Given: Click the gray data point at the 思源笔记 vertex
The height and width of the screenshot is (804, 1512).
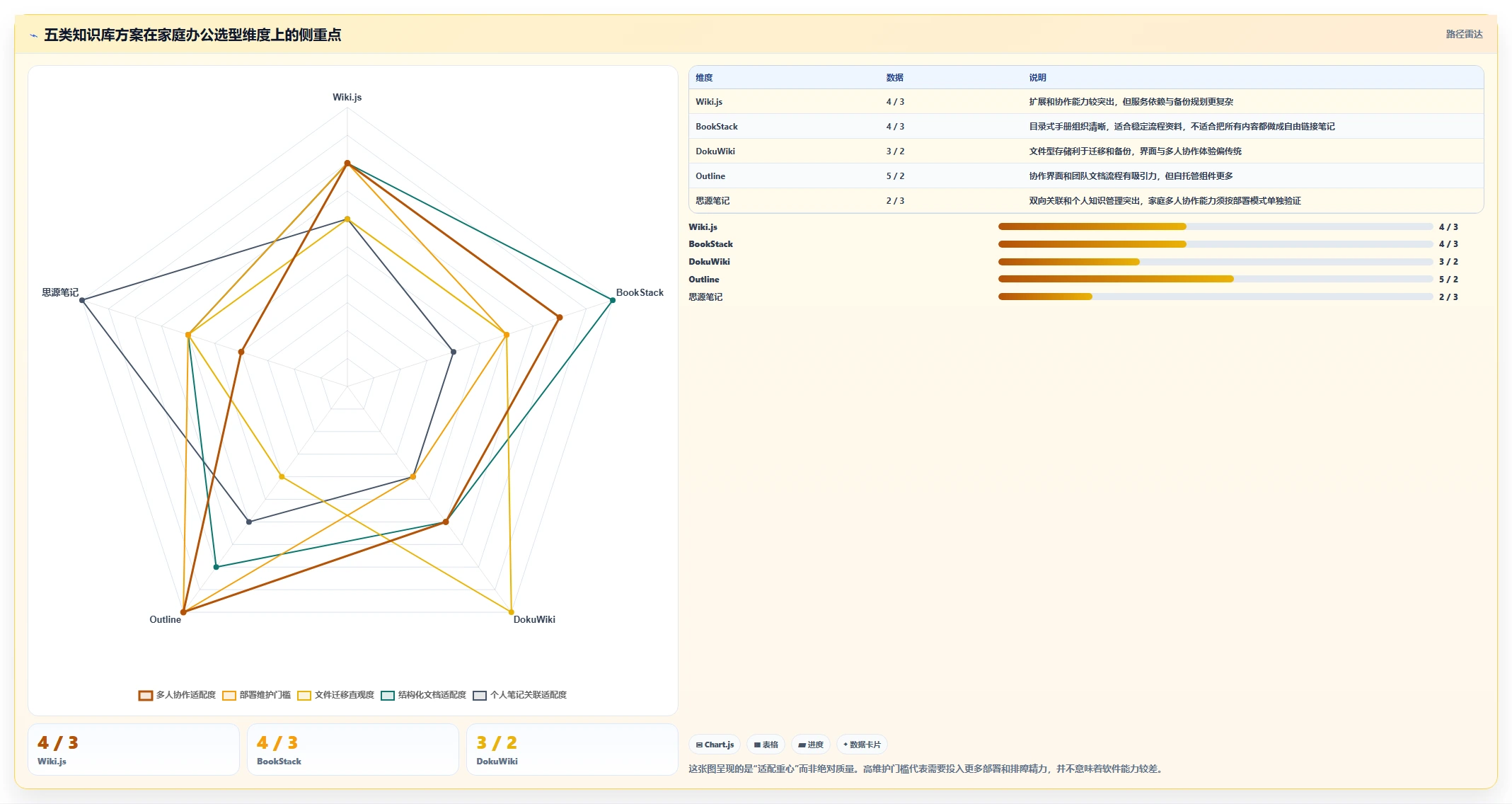Looking at the screenshot, I should (82, 300).
